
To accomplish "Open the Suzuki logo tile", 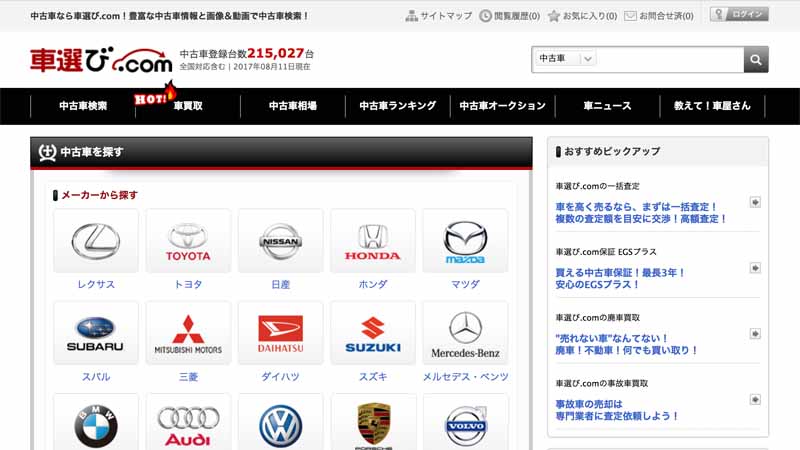I will [373, 333].
